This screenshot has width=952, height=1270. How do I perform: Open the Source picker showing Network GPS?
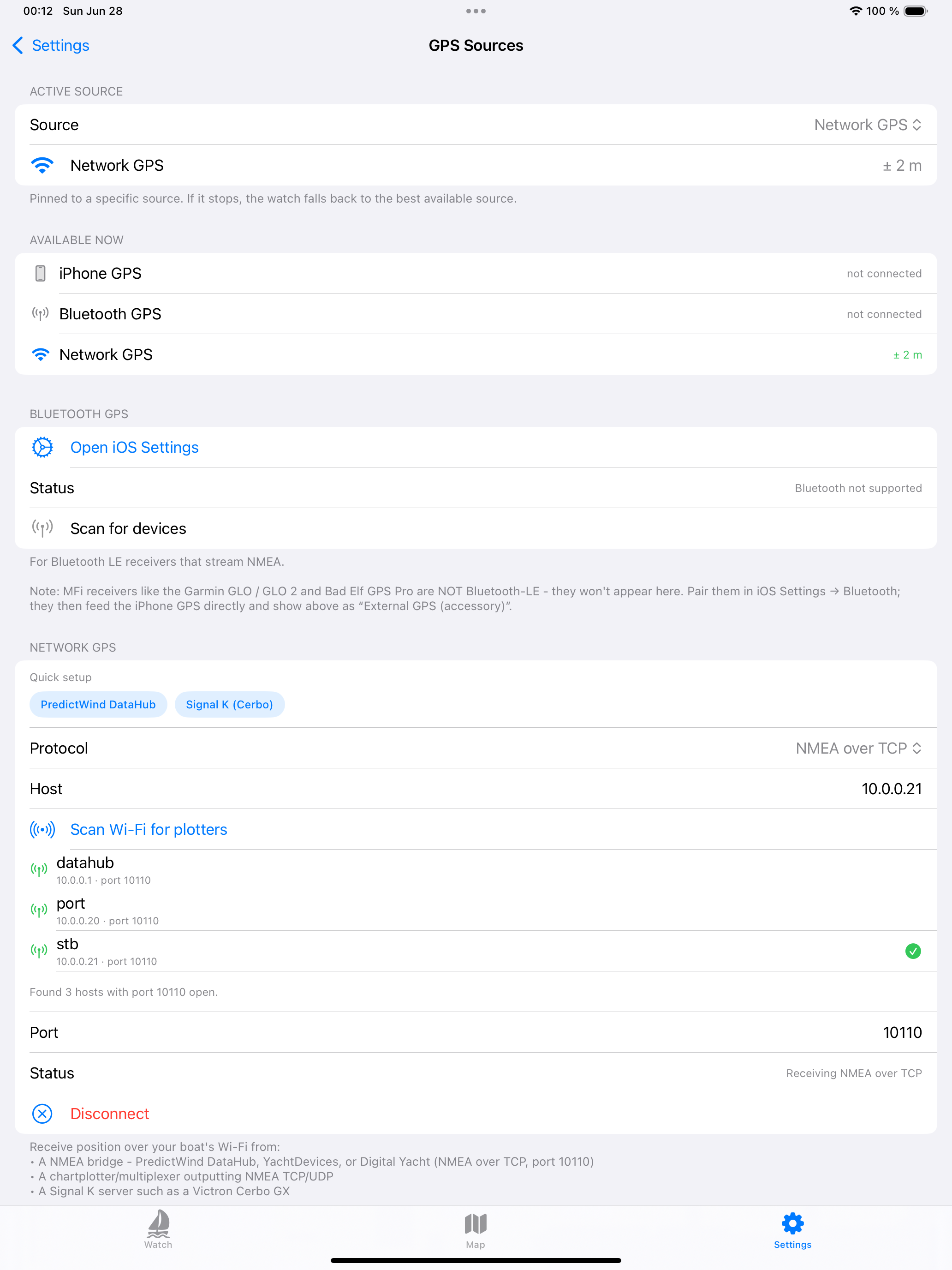coord(868,125)
